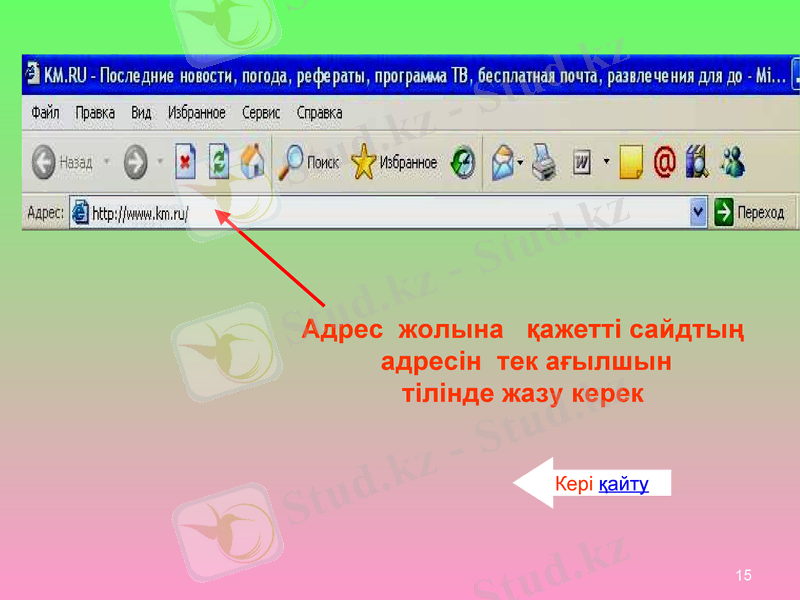Open the Файл menu
Image resolution: width=800 pixels, height=600 pixels.
(46, 113)
